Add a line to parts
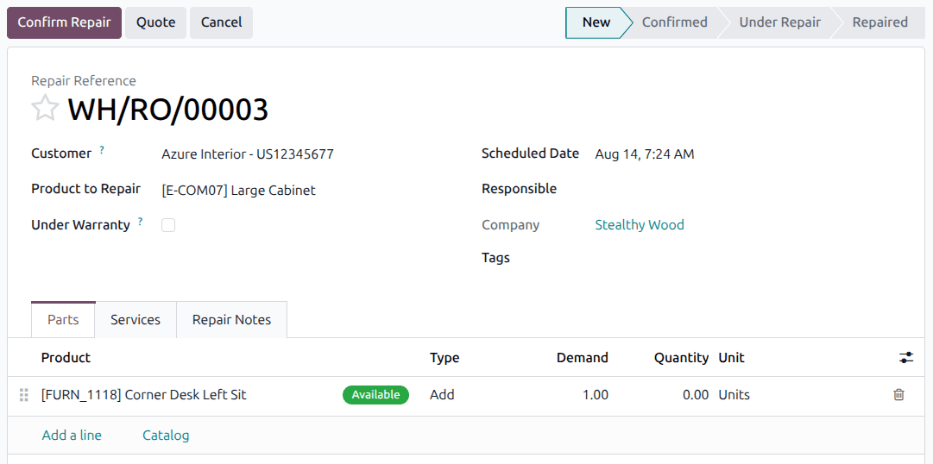This screenshot has width=933, height=464. tap(71, 435)
